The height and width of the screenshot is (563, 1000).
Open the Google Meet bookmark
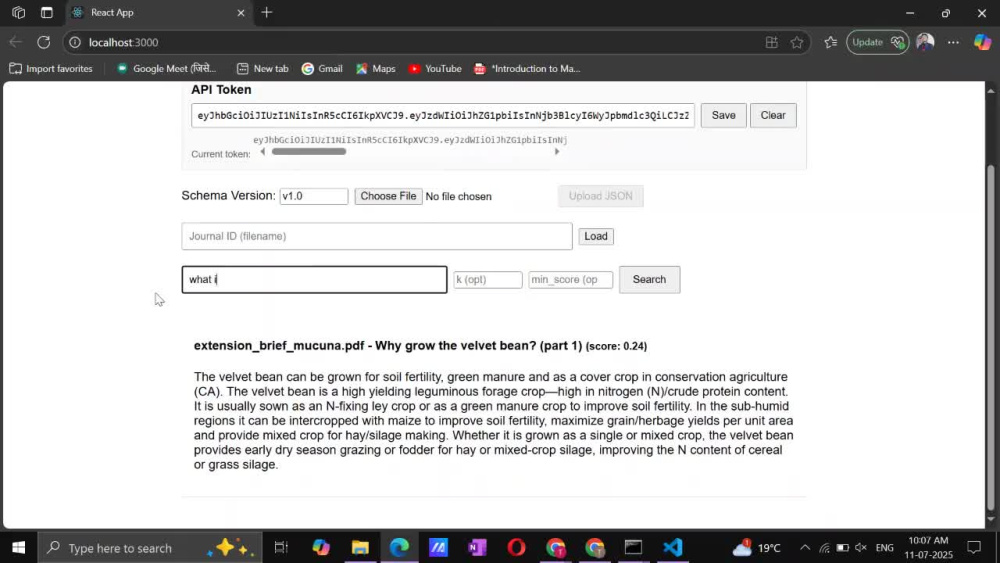point(166,68)
